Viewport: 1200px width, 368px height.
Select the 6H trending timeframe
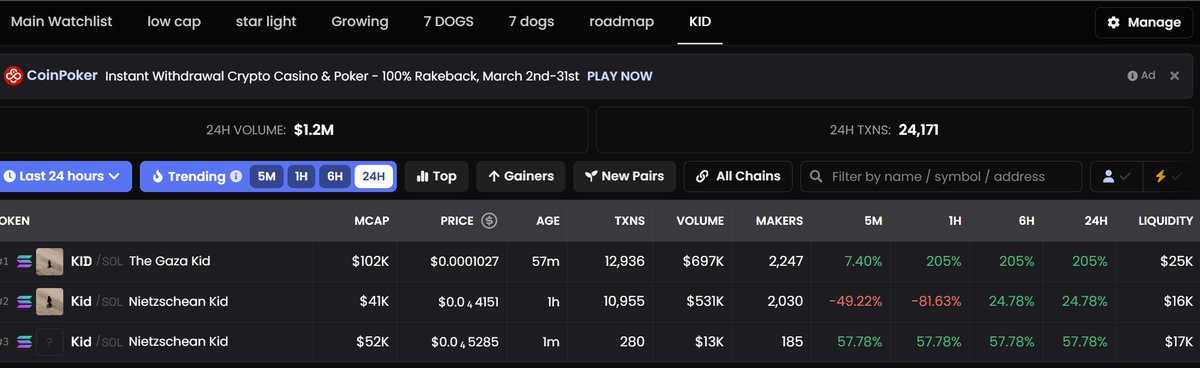point(335,177)
